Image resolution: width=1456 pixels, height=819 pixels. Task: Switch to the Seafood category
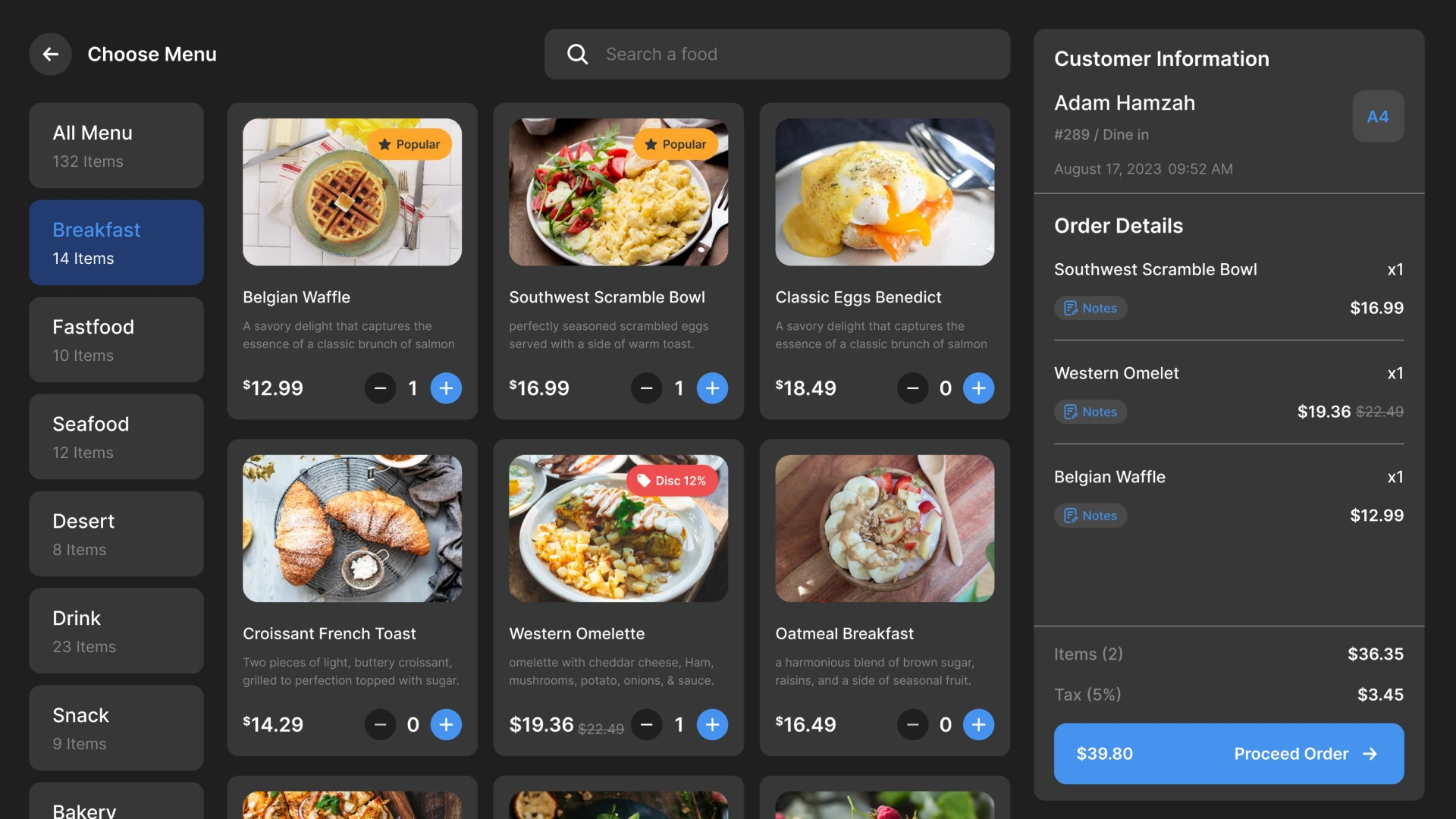coord(116,437)
